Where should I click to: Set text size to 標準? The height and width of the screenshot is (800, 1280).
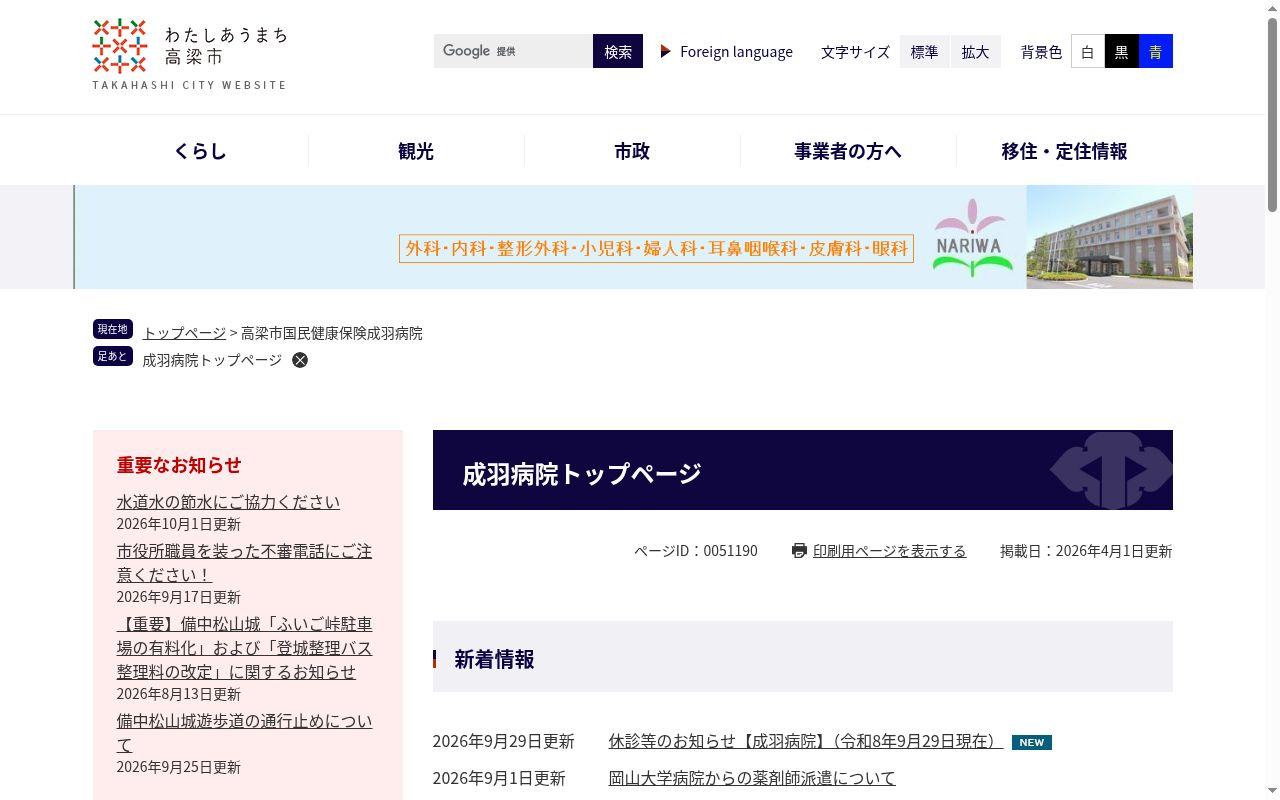click(x=925, y=51)
